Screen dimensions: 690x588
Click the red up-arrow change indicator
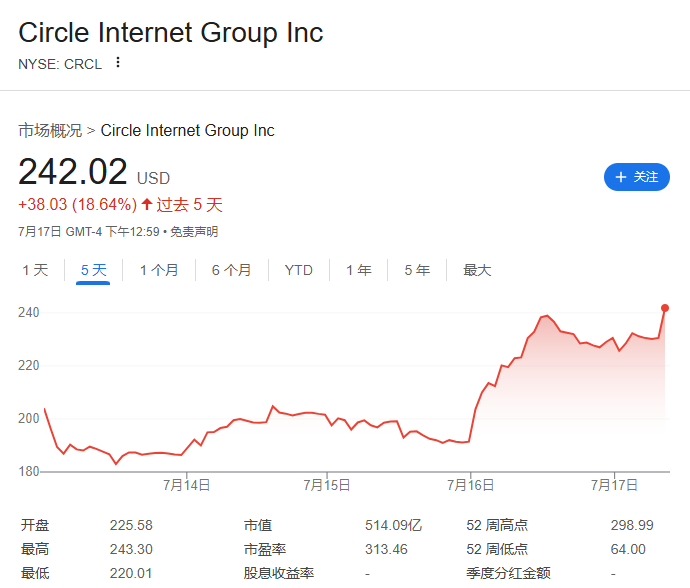coord(147,204)
